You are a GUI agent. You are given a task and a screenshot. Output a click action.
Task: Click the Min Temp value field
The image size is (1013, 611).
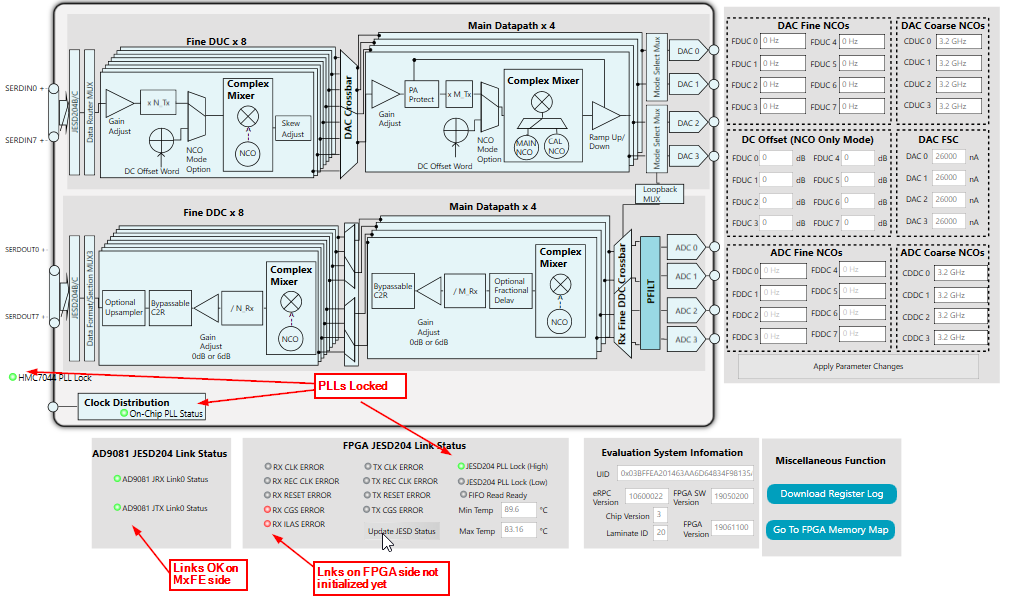519,510
